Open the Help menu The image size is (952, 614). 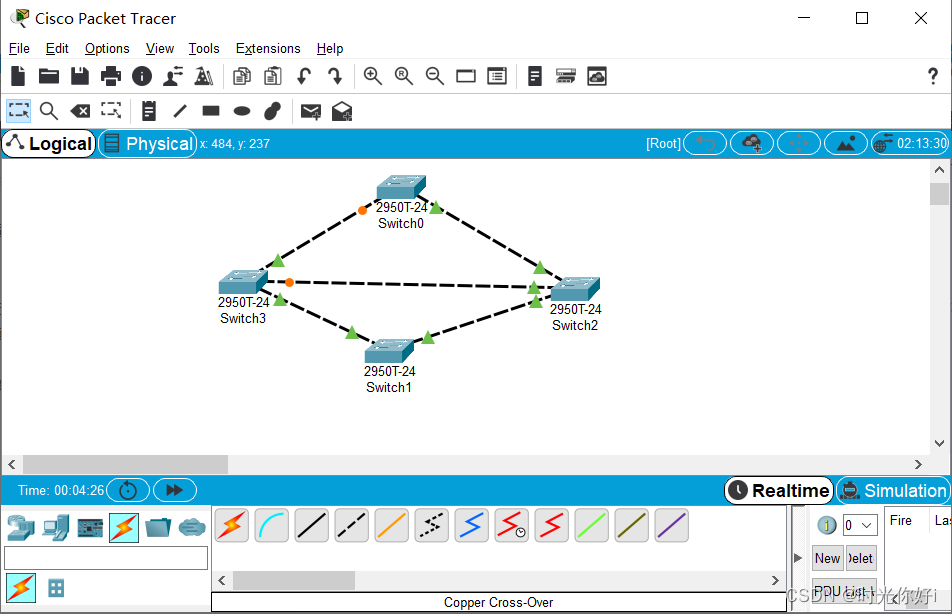click(330, 49)
